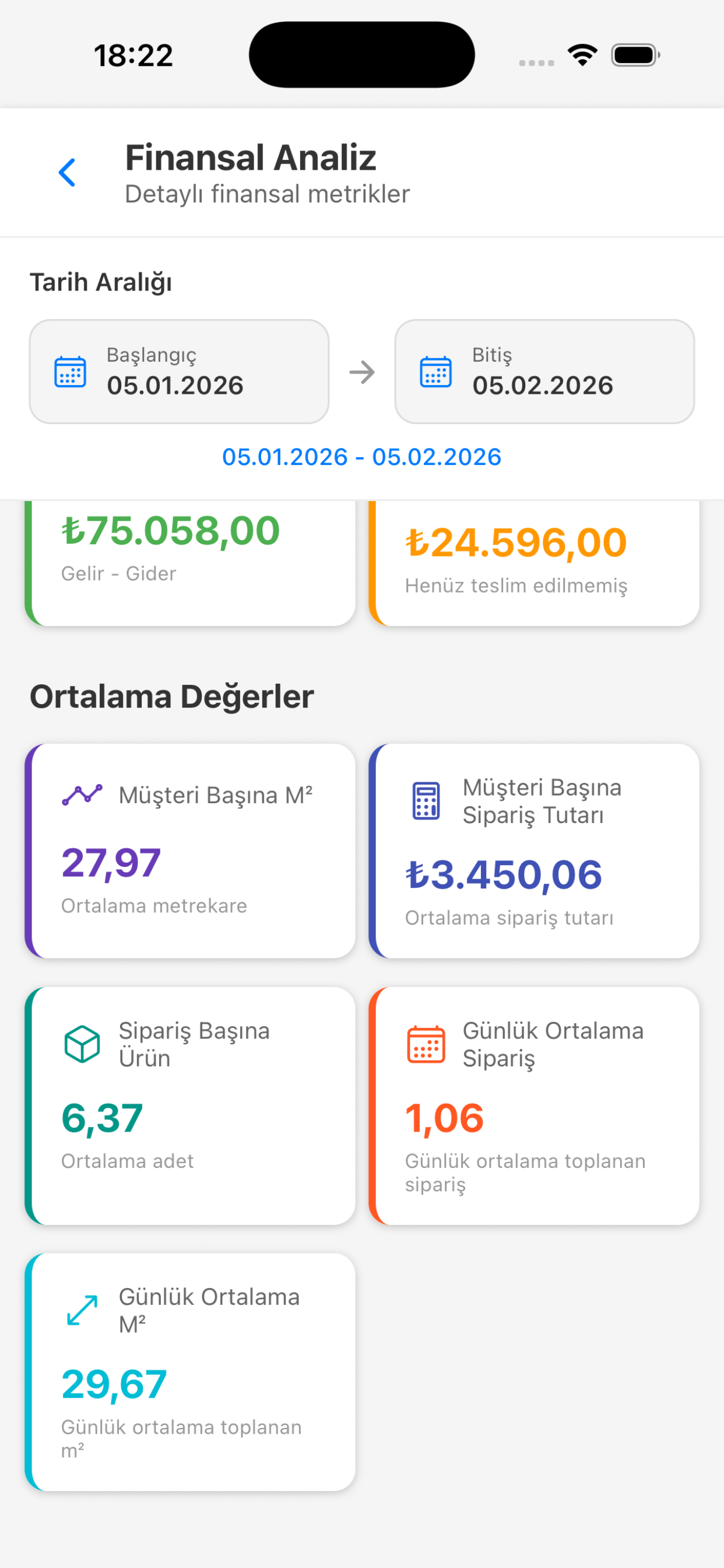
Task: Tap the value 6,37
Action: (102, 1118)
